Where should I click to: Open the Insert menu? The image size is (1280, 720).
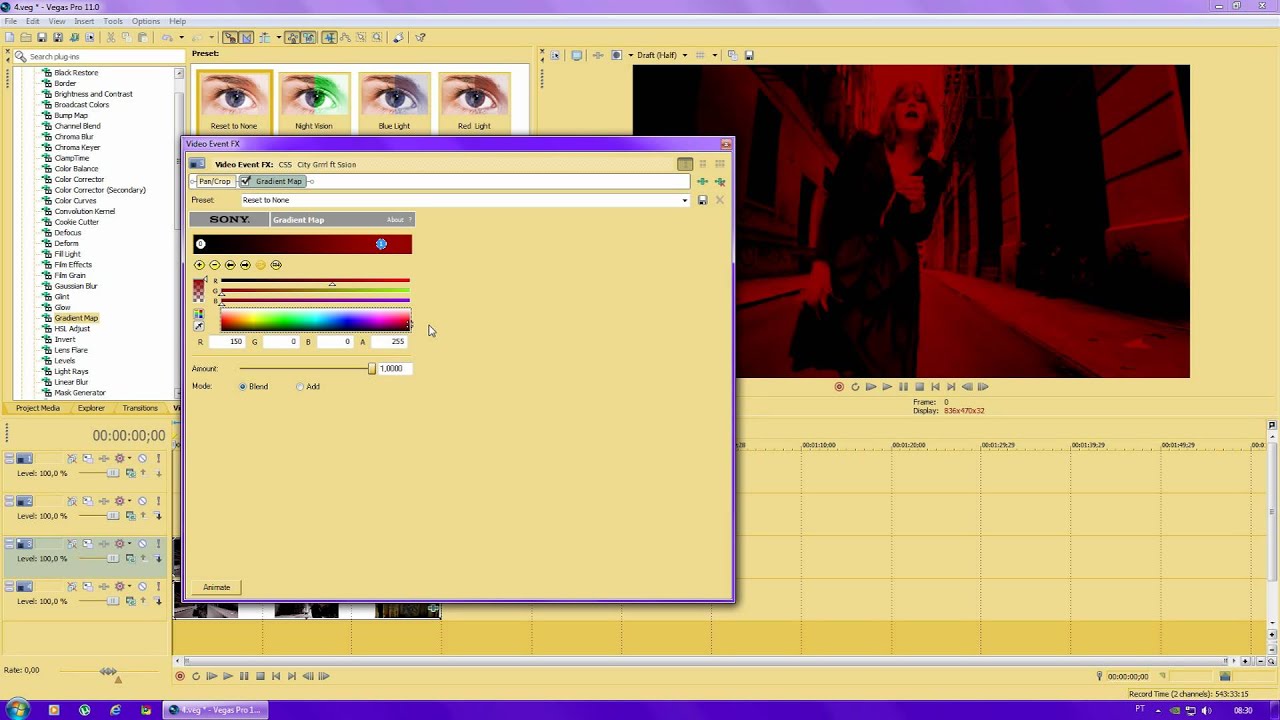(x=84, y=21)
